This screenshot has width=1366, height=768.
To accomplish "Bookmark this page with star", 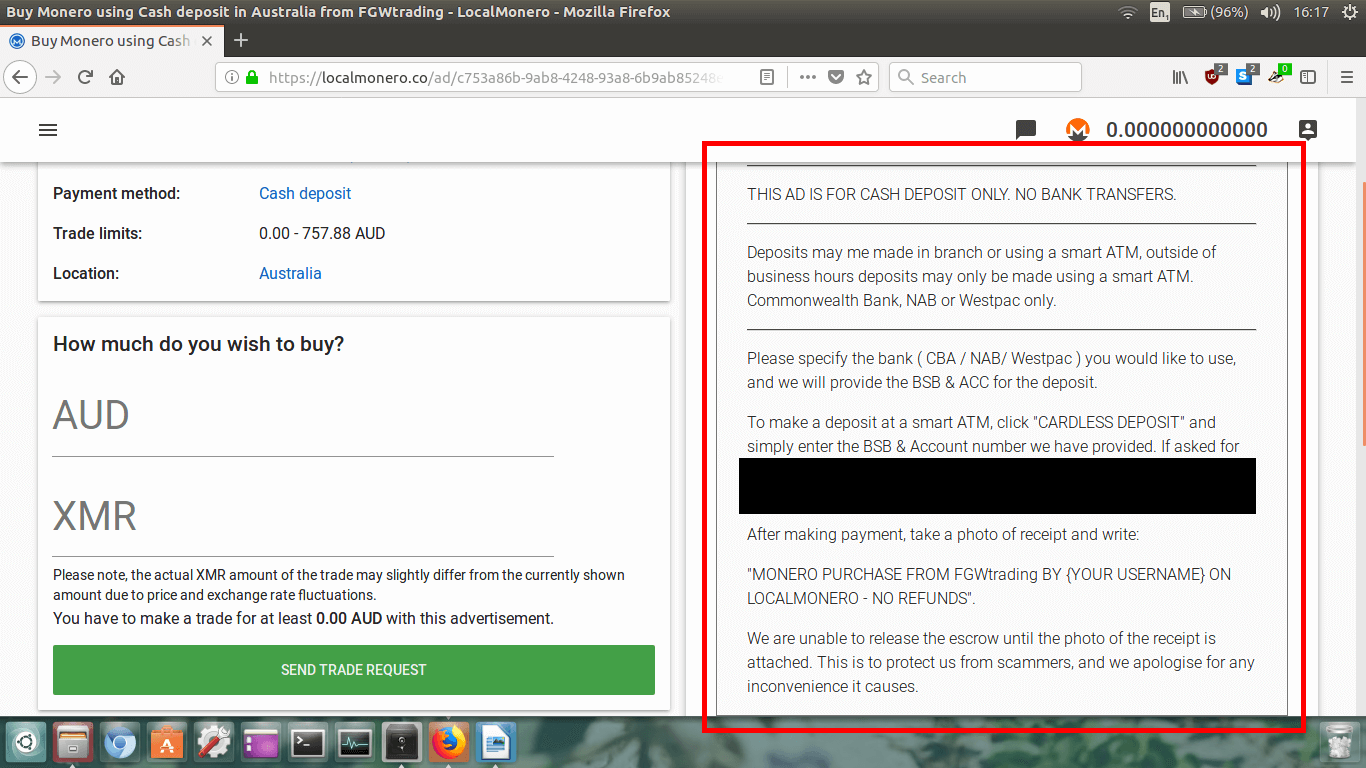I will [864, 77].
